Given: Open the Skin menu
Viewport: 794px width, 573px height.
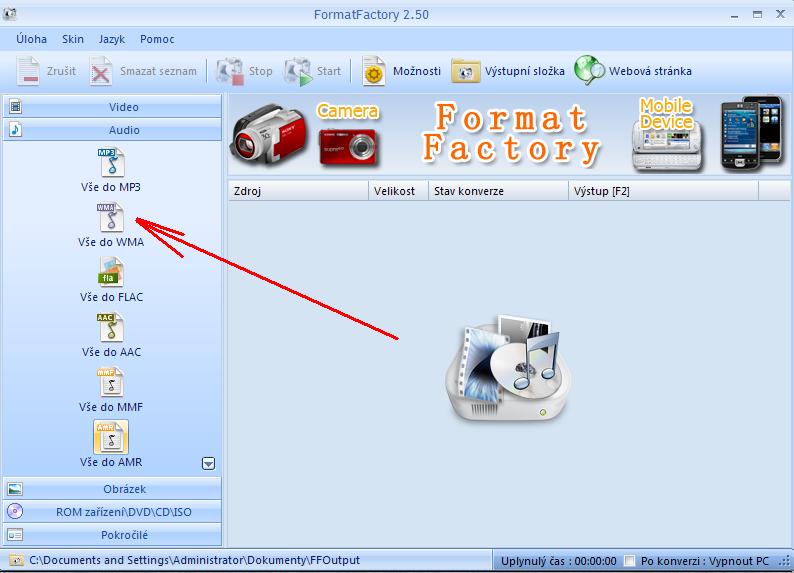Looking at the screenshot, I should [73, 39].
